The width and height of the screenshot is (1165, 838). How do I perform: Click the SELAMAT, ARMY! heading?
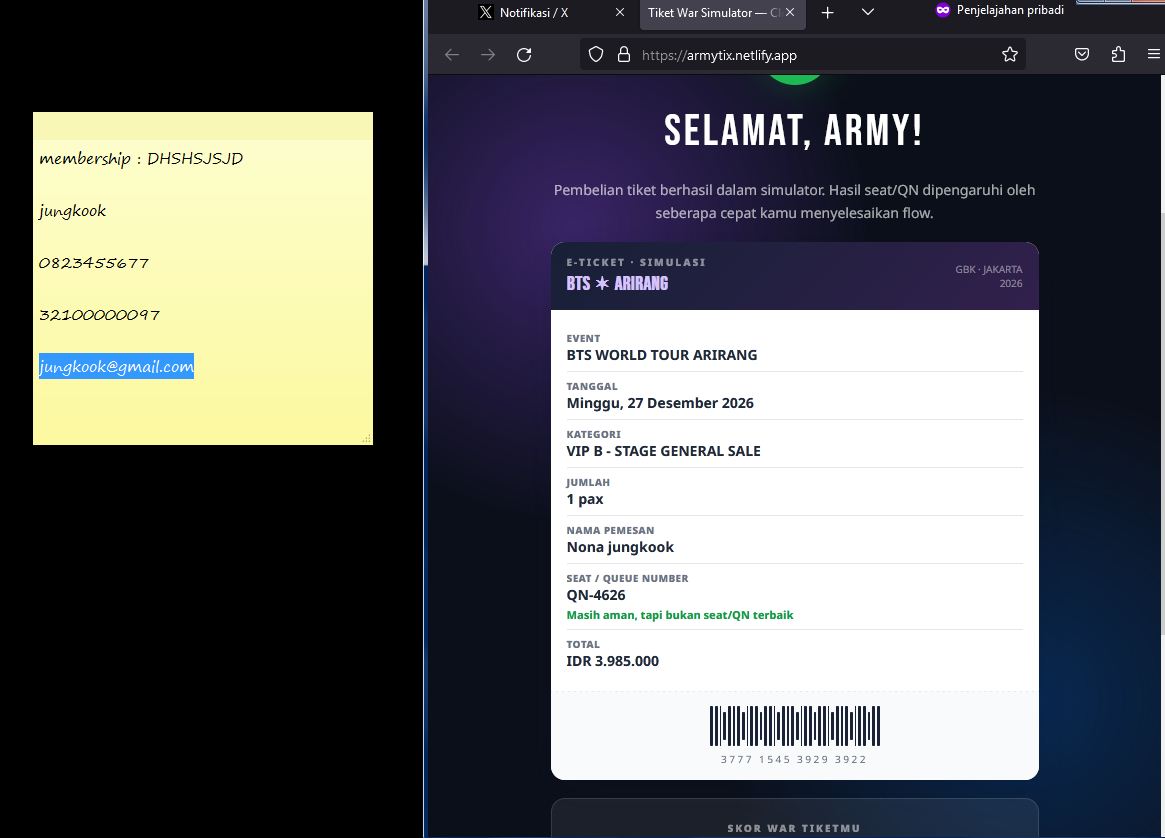pyautogui.click(x=794, y=131)
